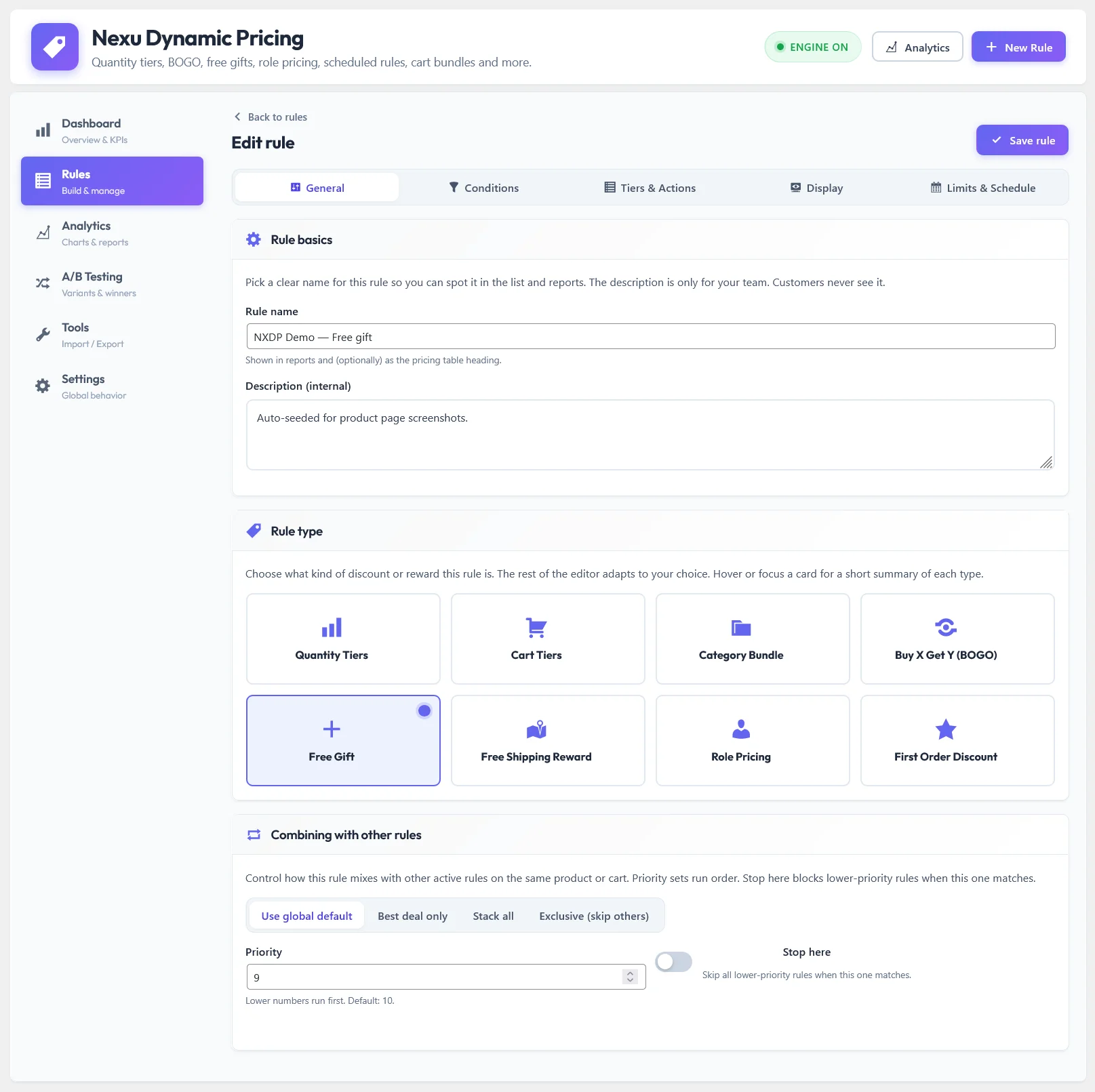
Task: Click the A/B Testing shuffle icon
Action: point(43,283)
